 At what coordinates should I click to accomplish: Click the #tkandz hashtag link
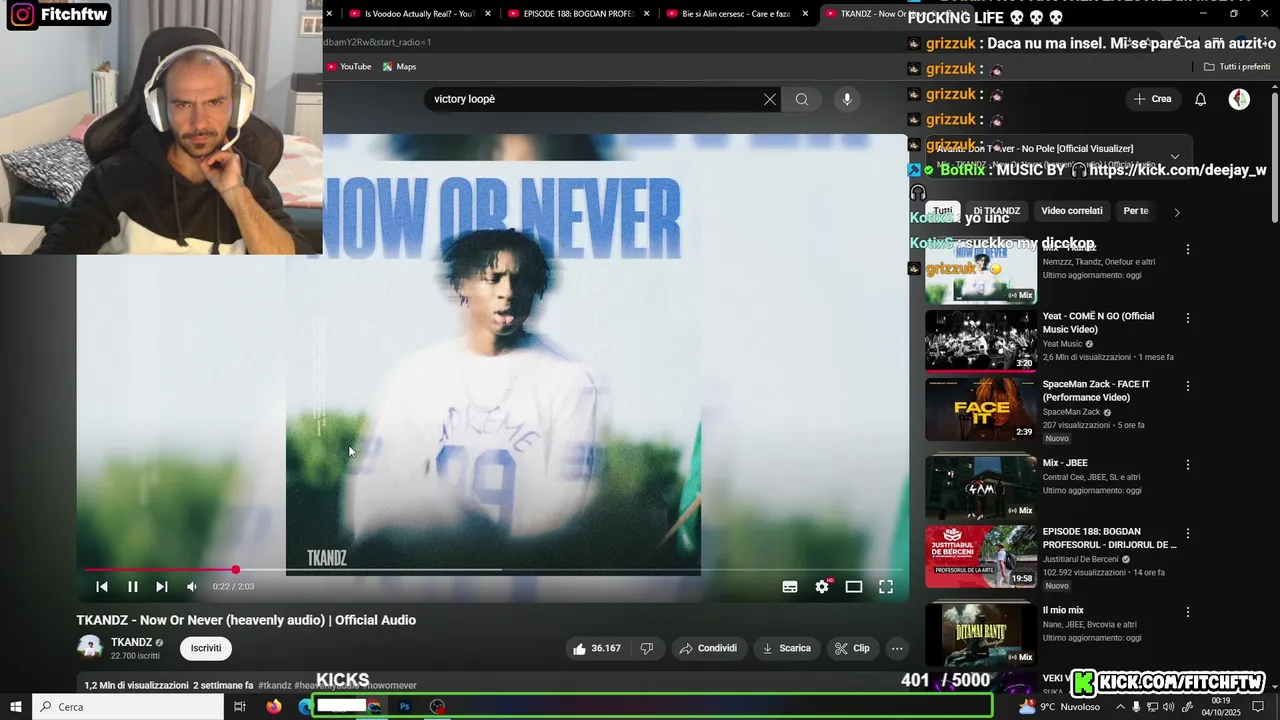tap(275, 685)
